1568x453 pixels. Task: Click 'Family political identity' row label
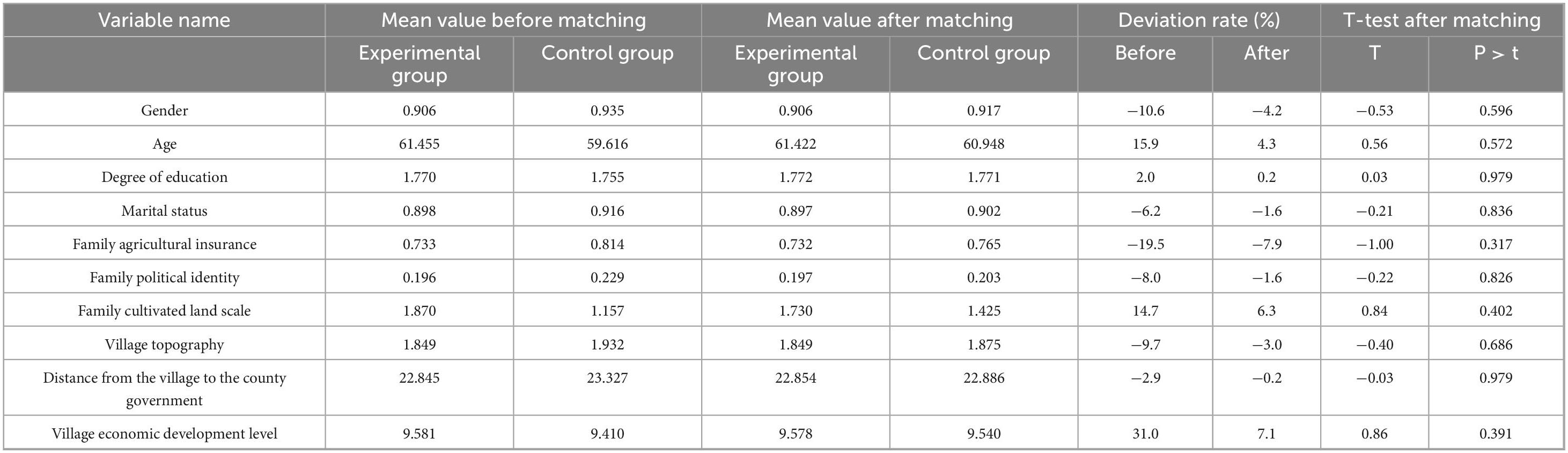(164, 277)
